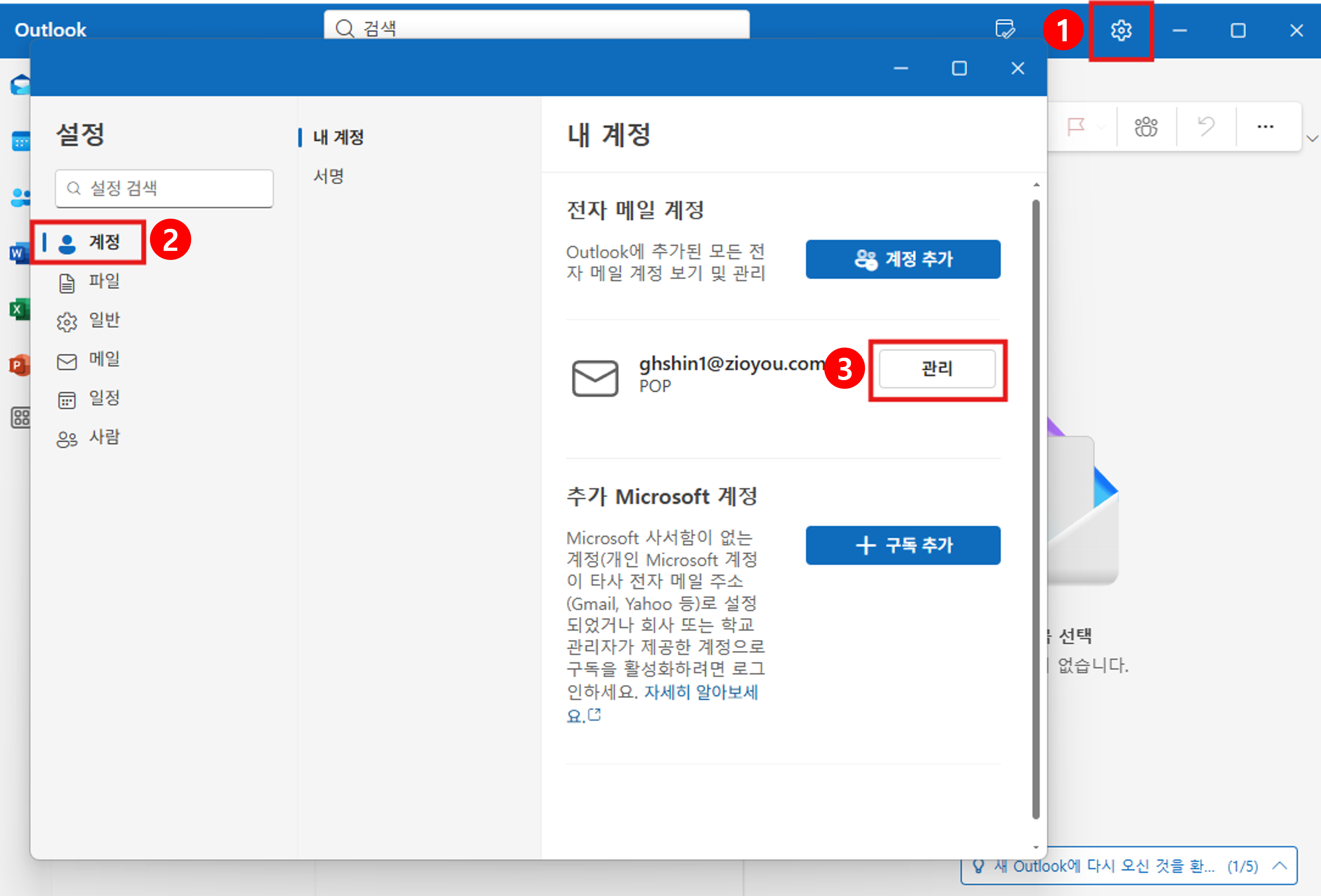This screenshot has width=1321, height=896.
Task: Open People icon in left rail
Action: pos(21,197)
